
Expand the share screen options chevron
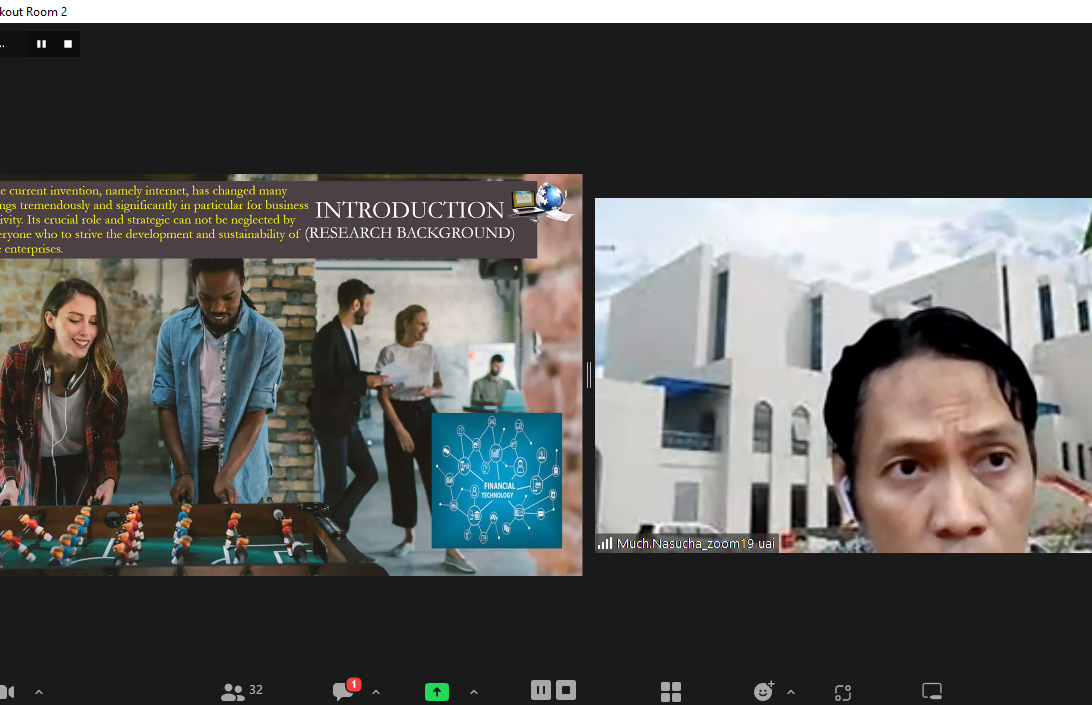(474, 692)
